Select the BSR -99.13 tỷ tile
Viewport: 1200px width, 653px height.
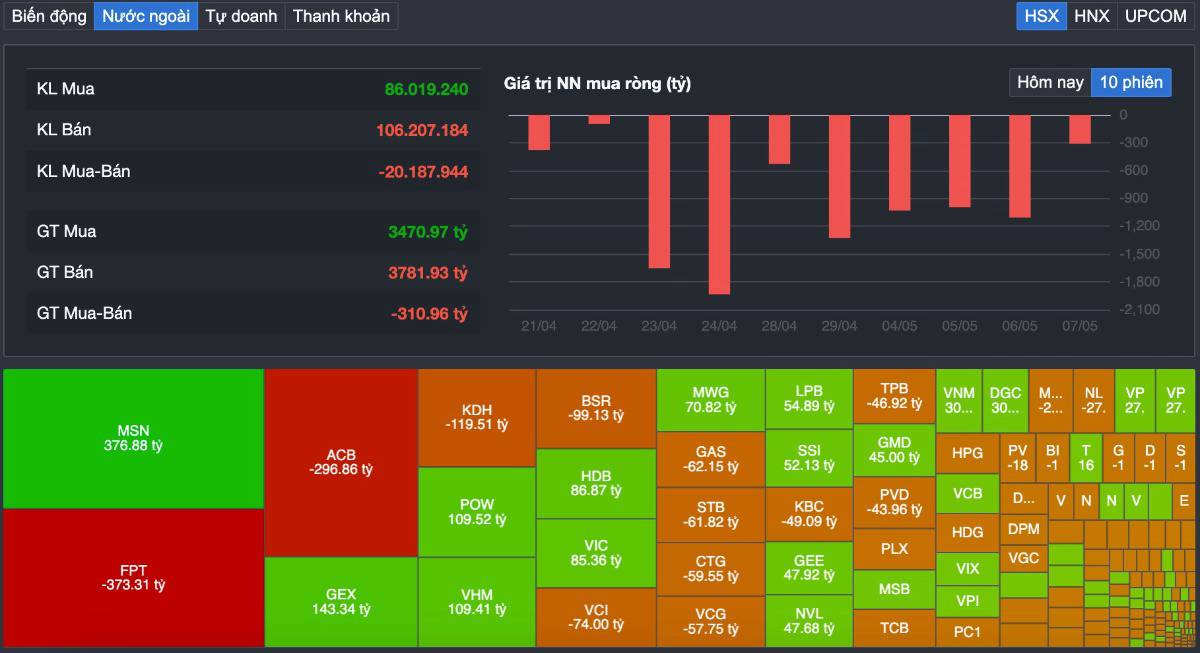(x=596, y=408)
